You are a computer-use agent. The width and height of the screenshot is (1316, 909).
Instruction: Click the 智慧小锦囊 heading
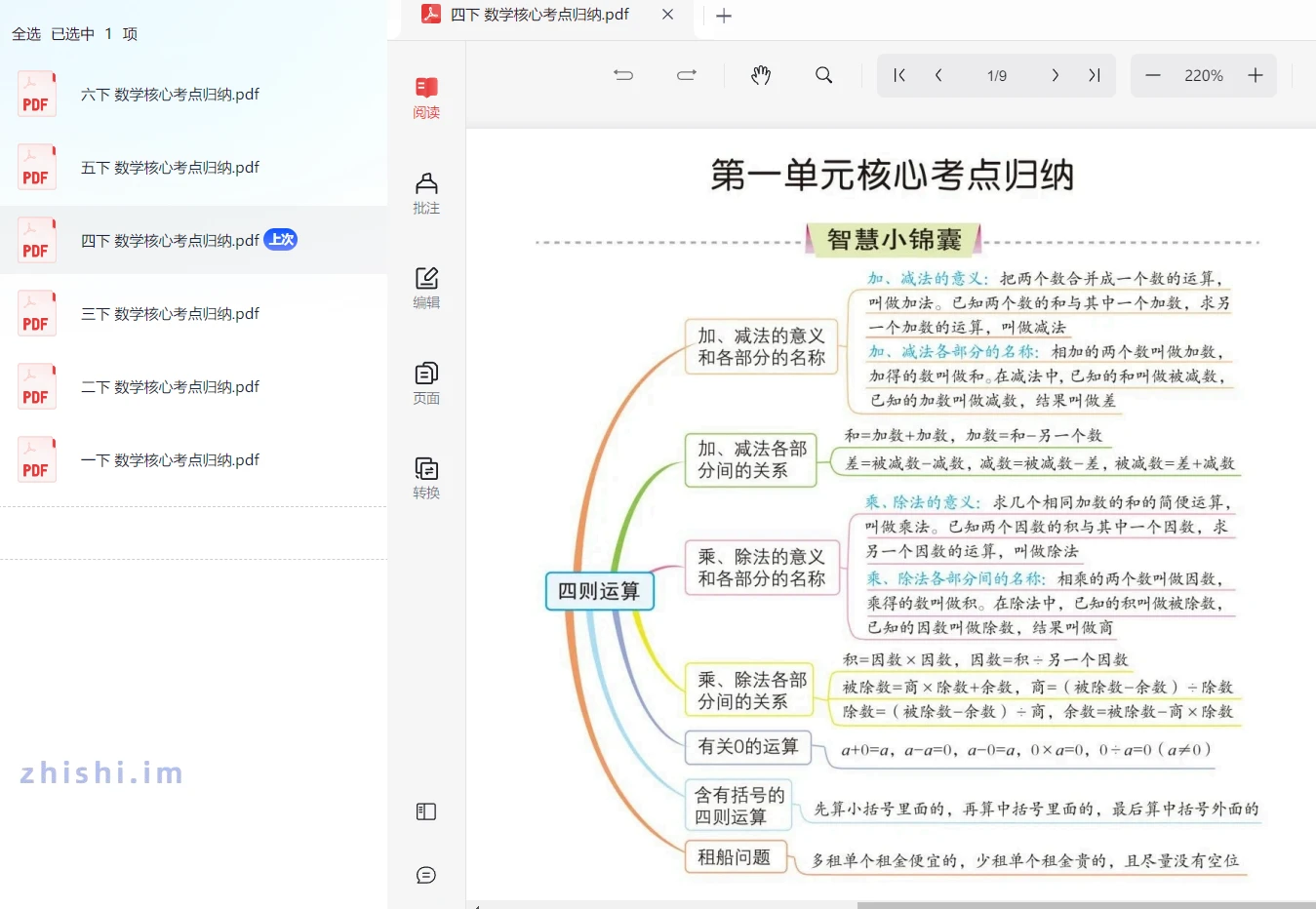(x=894, y=239)
